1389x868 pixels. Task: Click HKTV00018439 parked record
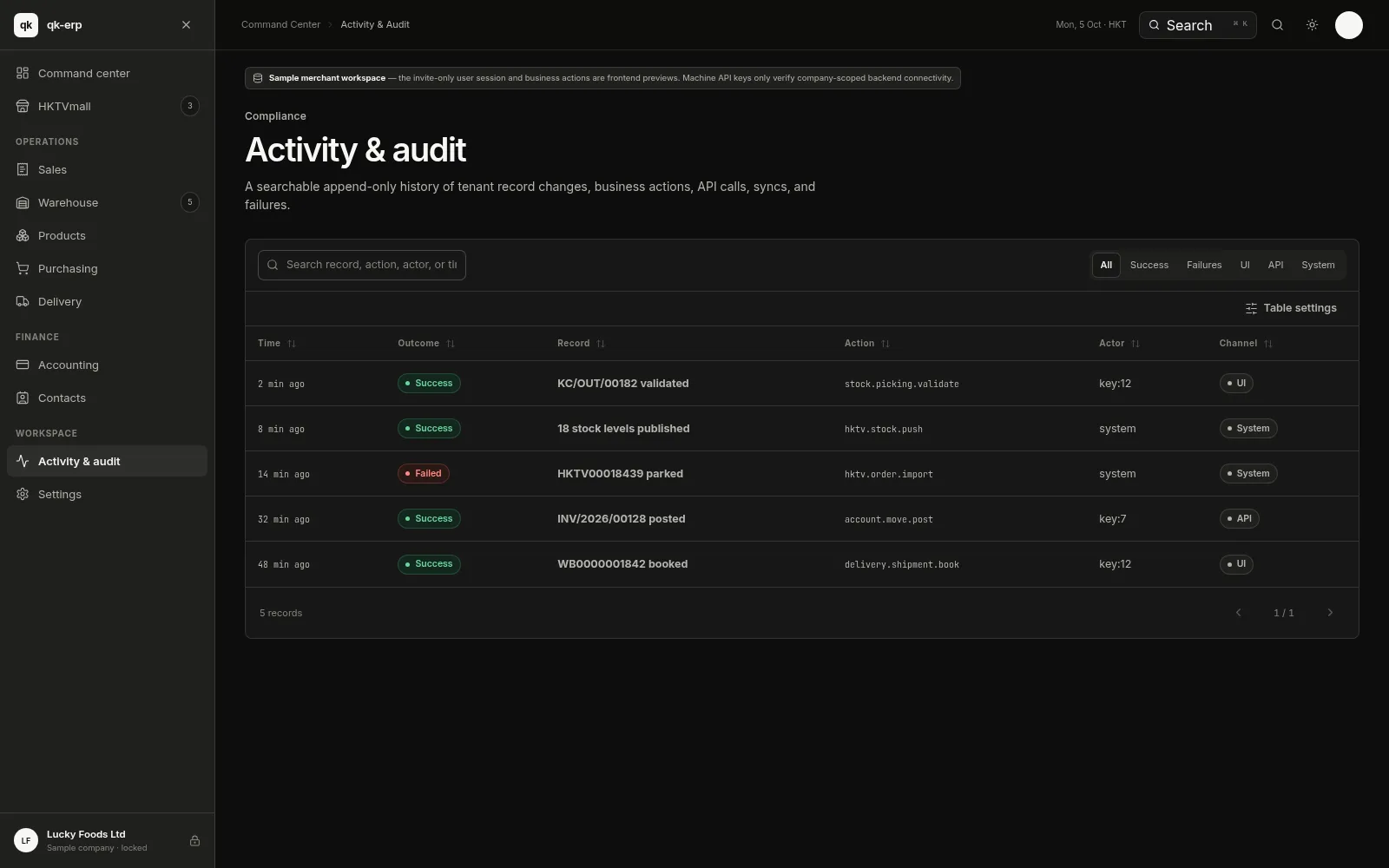[x=620, y=474]
